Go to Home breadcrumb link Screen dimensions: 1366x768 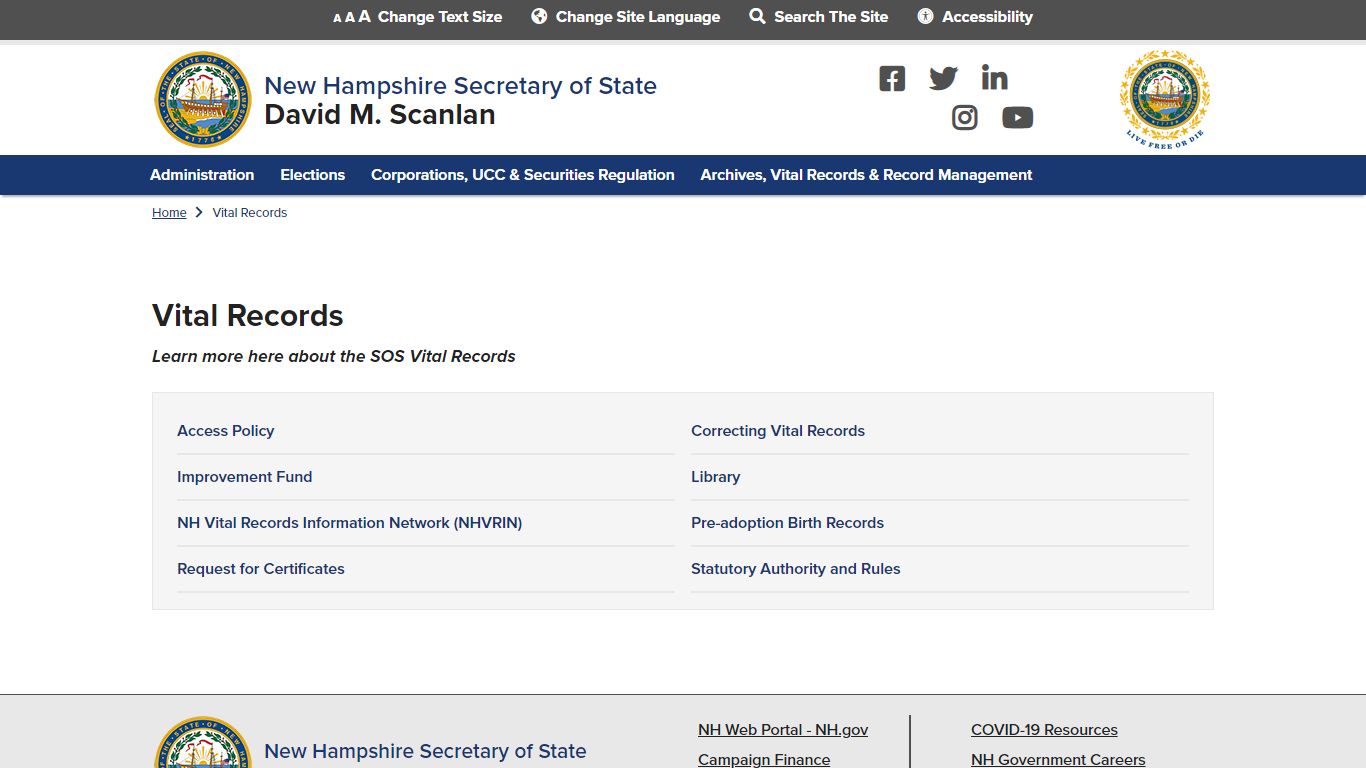pyautogui.click(x=169, y=213)
